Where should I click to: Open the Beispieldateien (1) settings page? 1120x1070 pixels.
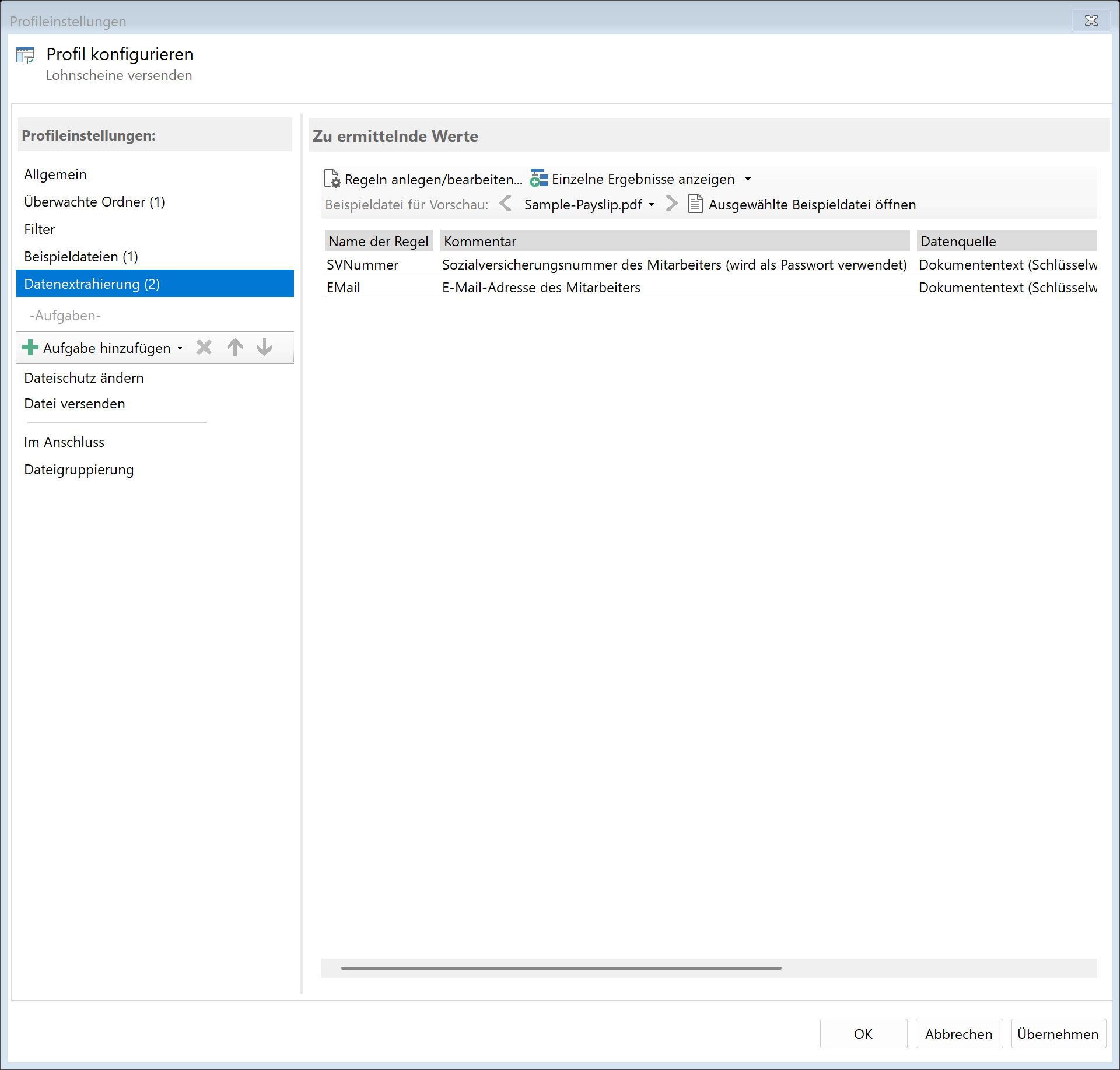pyautogui.click(x=81, y=257)
